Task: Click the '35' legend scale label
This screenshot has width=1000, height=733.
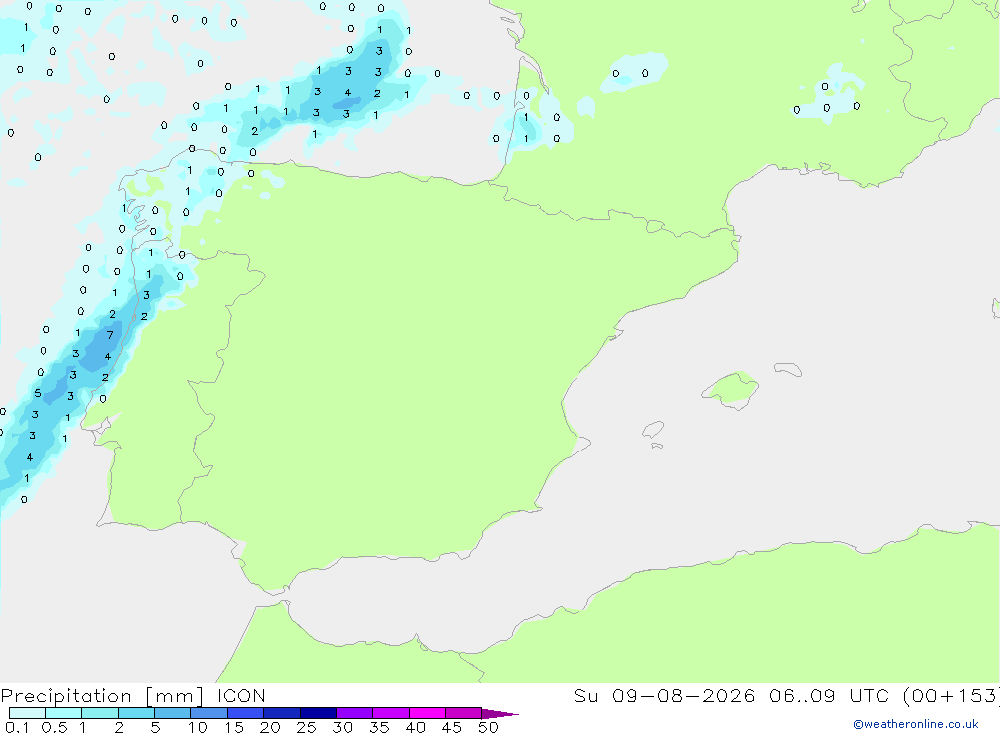Action: point(379,727)
